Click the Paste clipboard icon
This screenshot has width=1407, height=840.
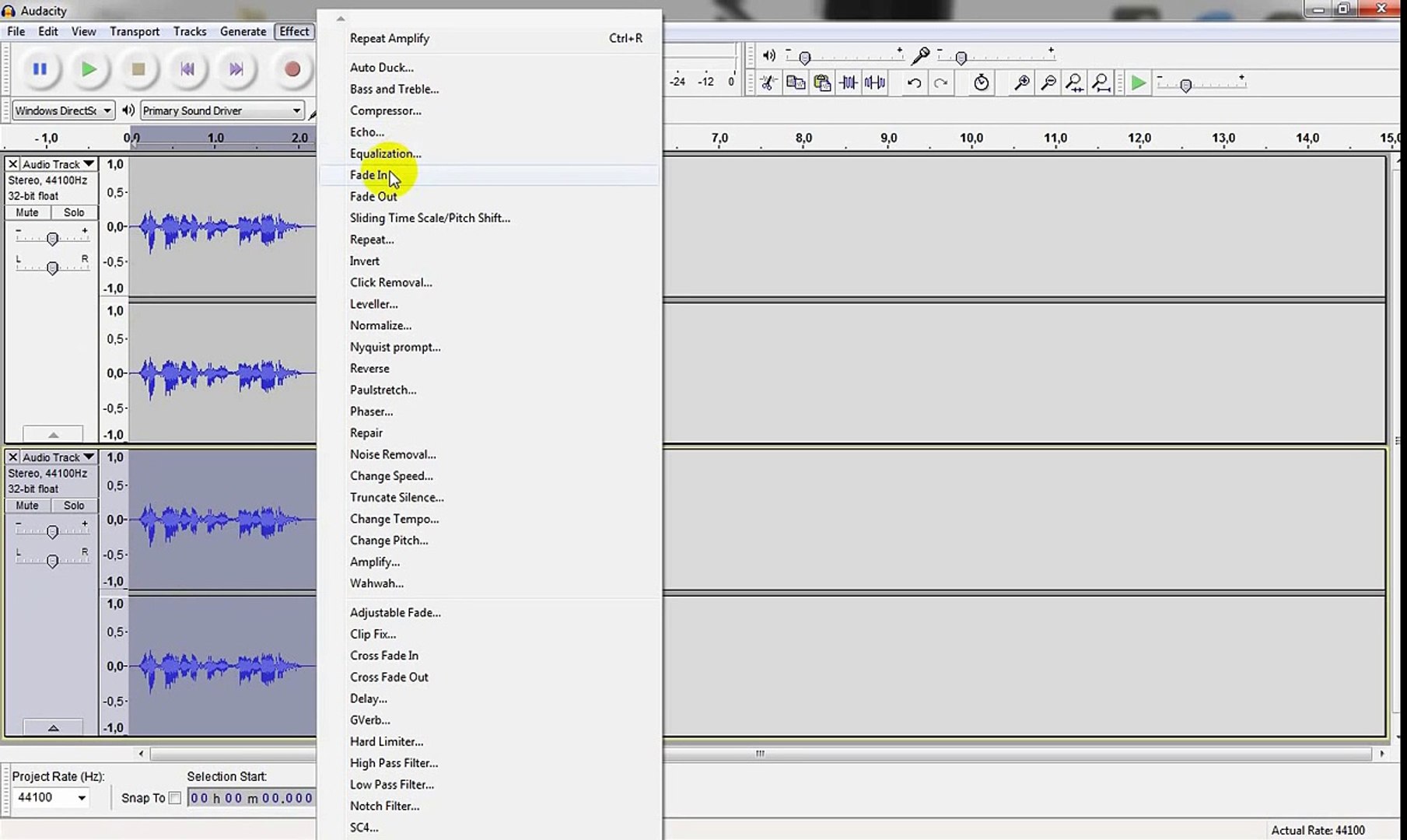pos(822,82)
